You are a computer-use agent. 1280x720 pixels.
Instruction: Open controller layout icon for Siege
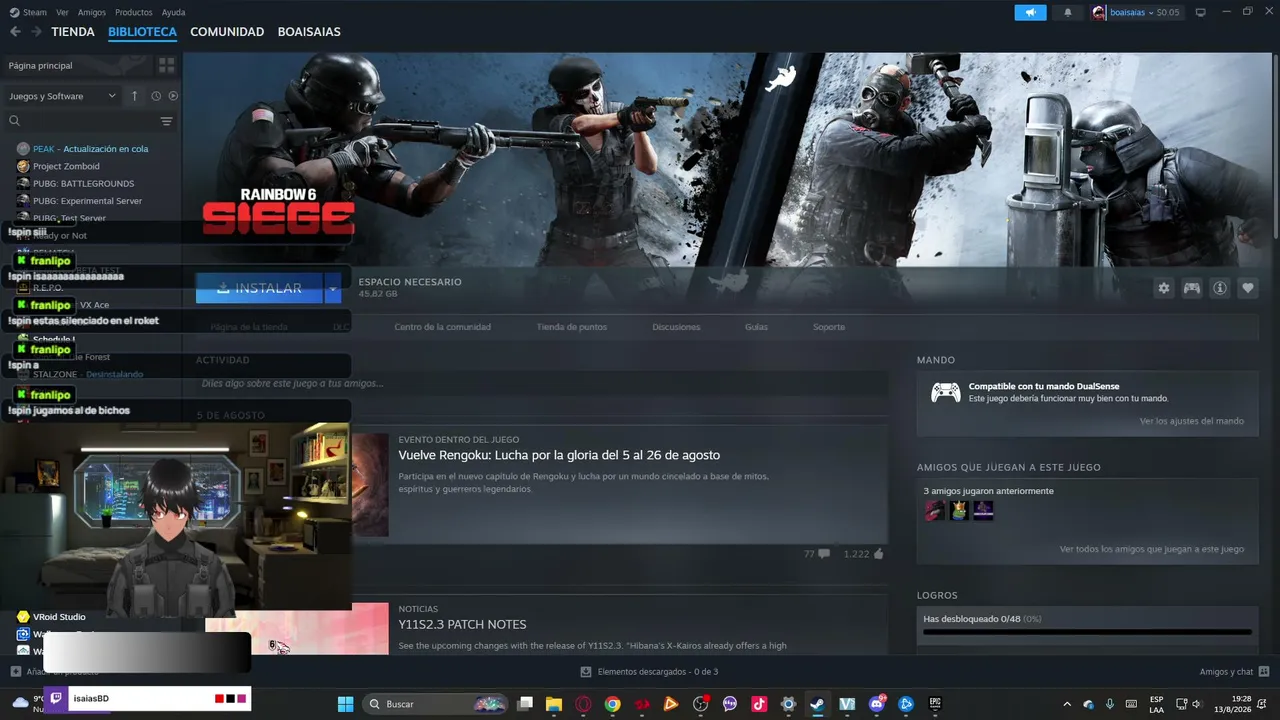pyautogui.click(x=1192, y=288)
